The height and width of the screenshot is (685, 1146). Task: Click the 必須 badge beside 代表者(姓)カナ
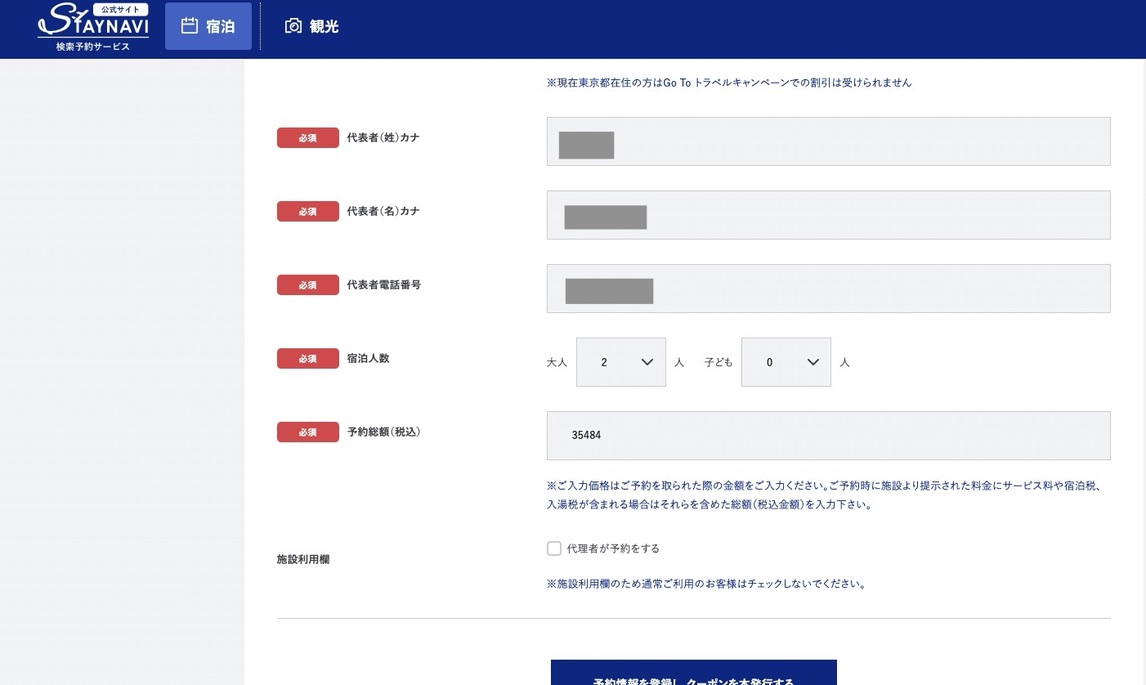[307, 137]
